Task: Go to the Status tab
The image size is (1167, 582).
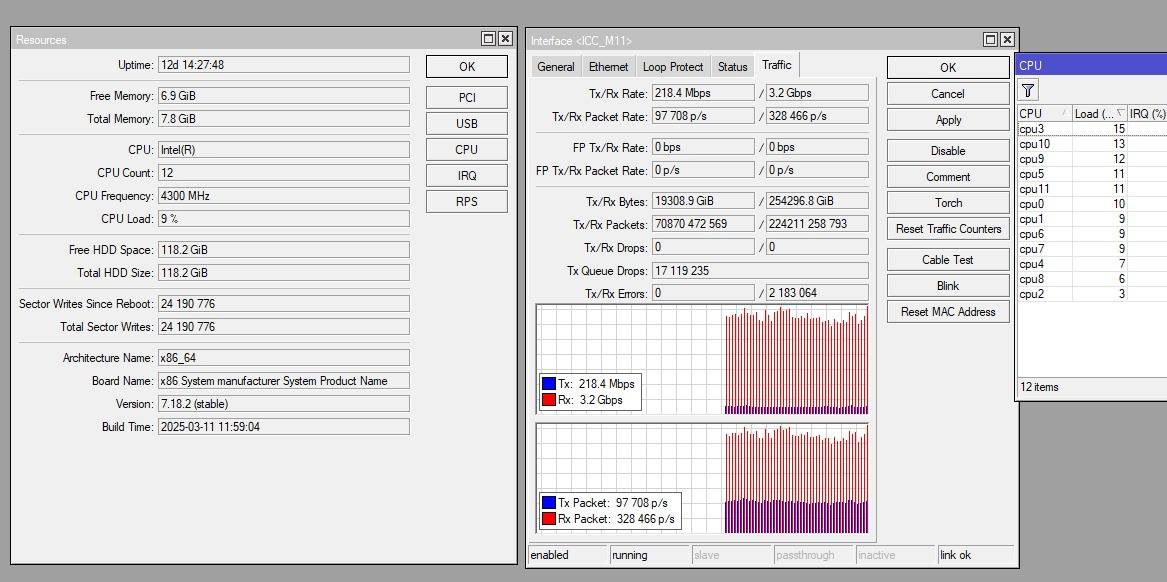Action: [732, 67]
